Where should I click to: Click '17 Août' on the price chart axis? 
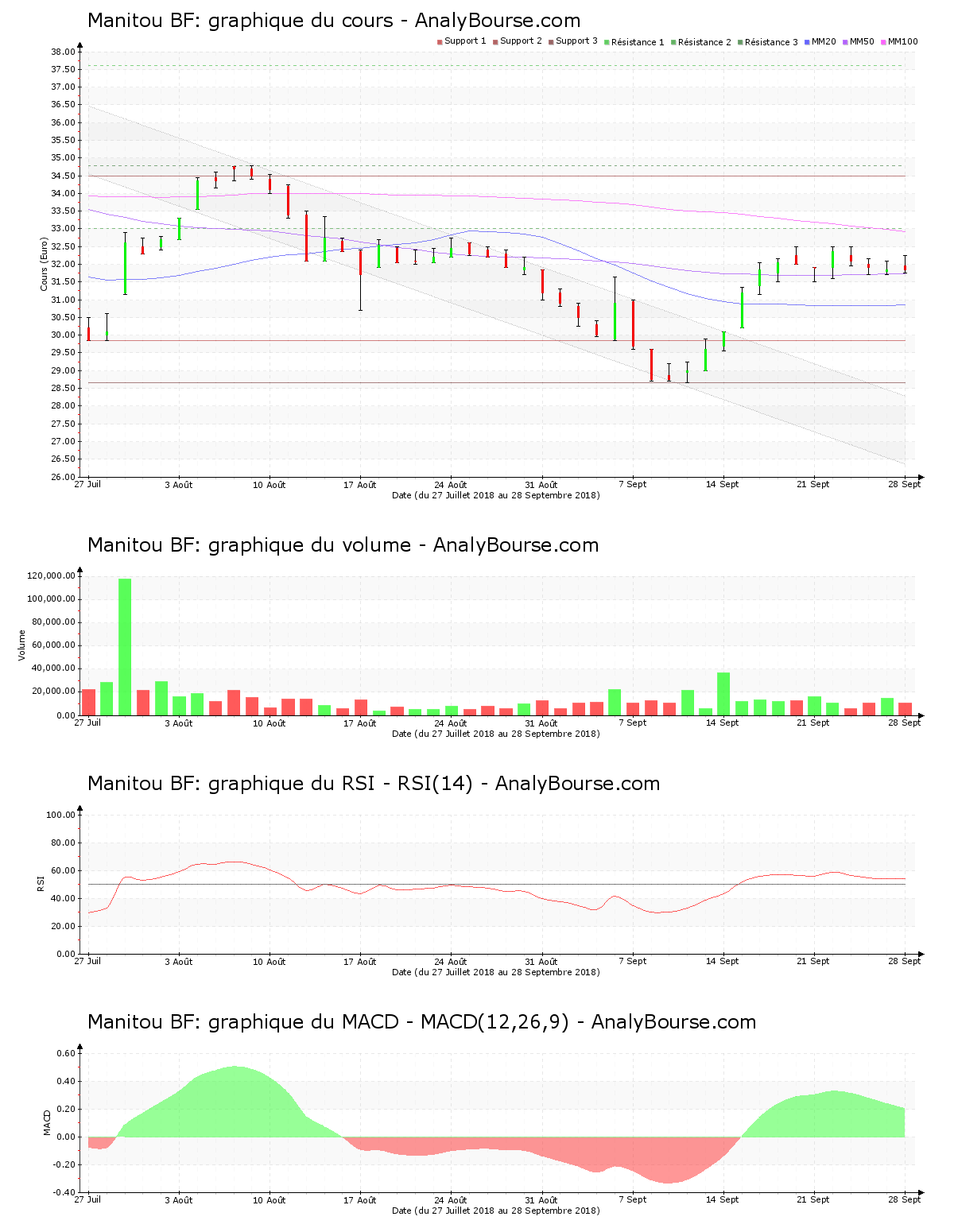(359, 484)
